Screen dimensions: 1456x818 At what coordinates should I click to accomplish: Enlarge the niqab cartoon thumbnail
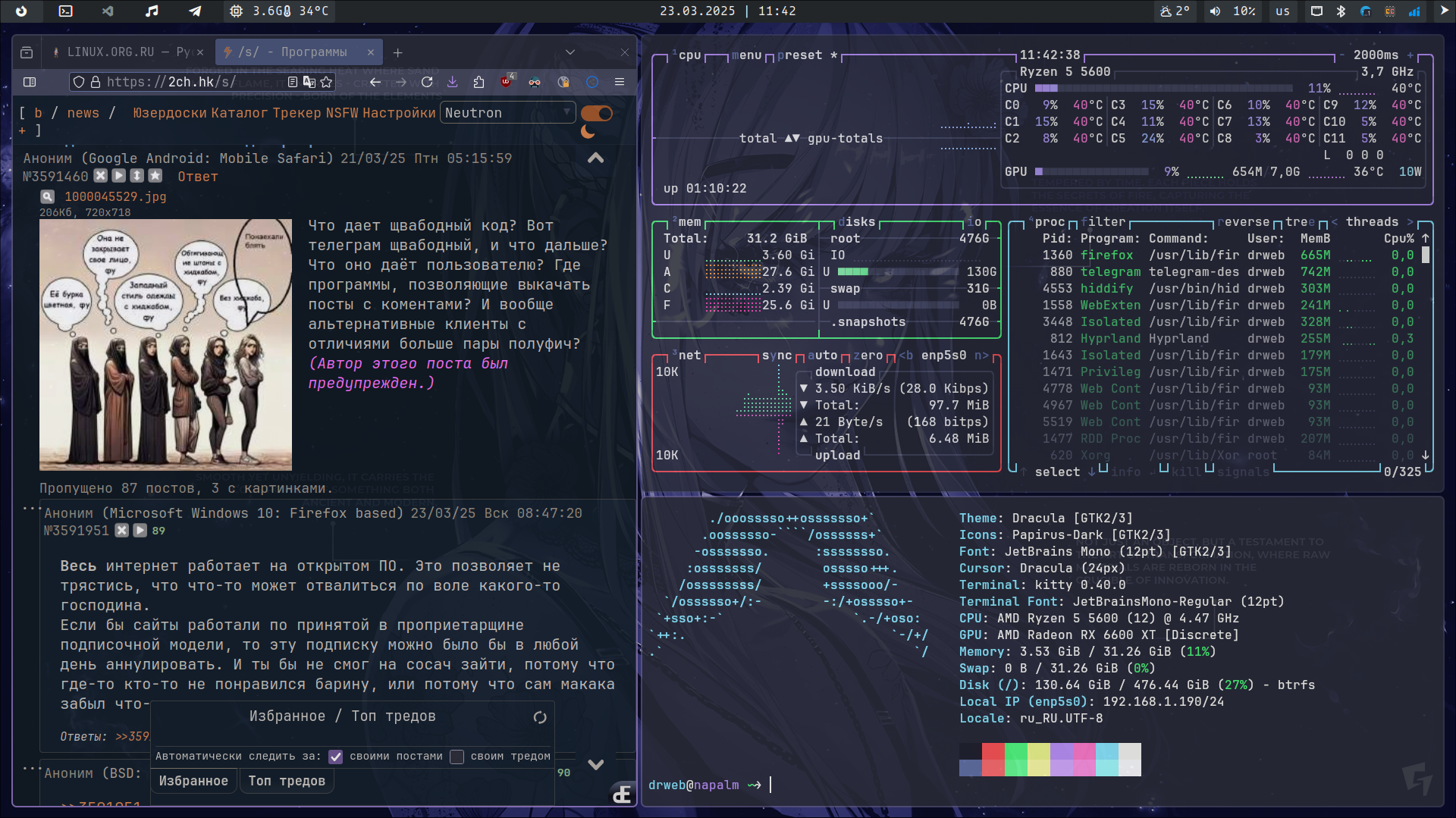point(165,345)
